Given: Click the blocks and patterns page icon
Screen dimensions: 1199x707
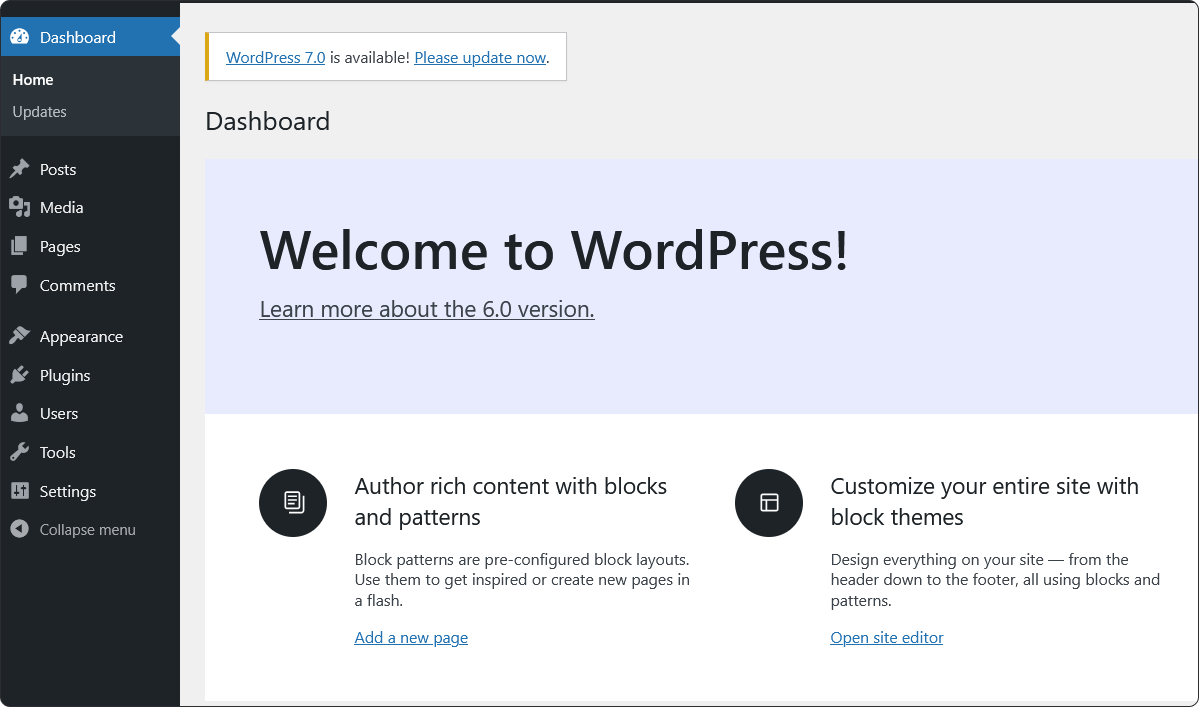Looking at the screenshot, I should (293, 503).
